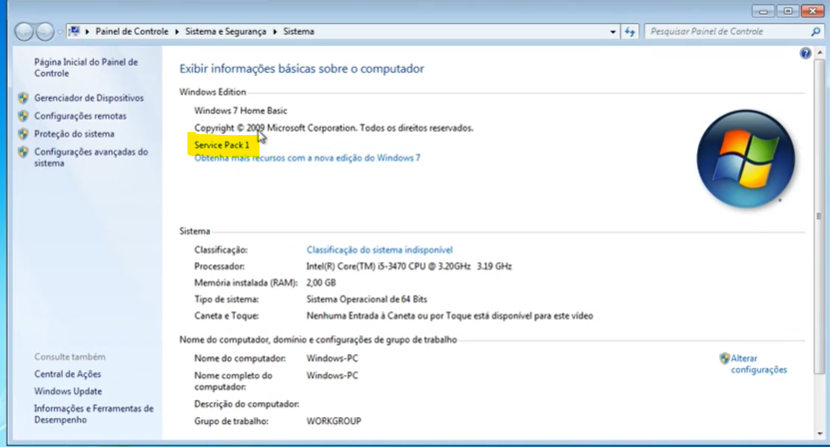Viewport: 830px width, 447px height.
Task: Click Exibir informações básicas sobre o computador heading
Action: click(301, 68)
